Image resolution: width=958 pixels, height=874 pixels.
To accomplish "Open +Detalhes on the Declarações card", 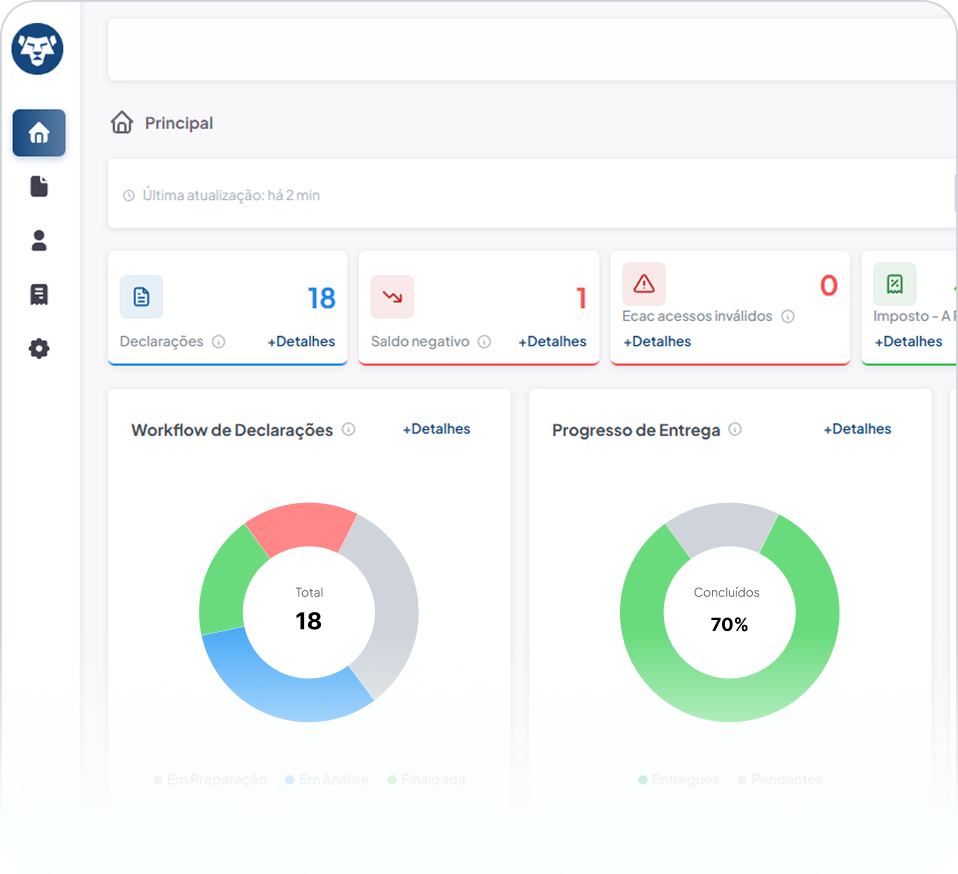I will 301,342.
